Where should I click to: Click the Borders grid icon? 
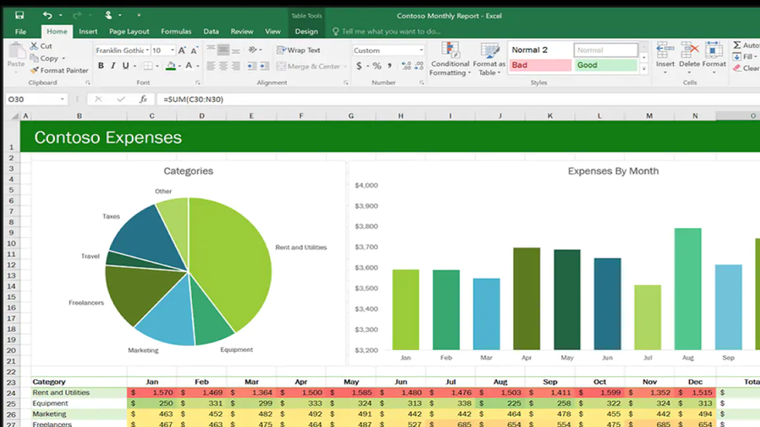click(x=148, y=66)
